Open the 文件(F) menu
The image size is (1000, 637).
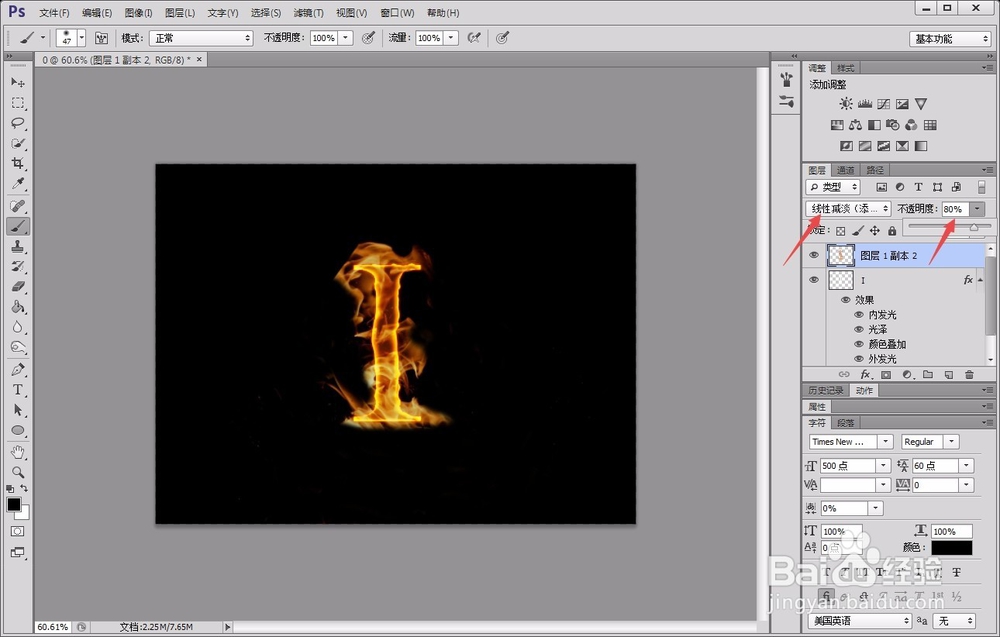54,13
